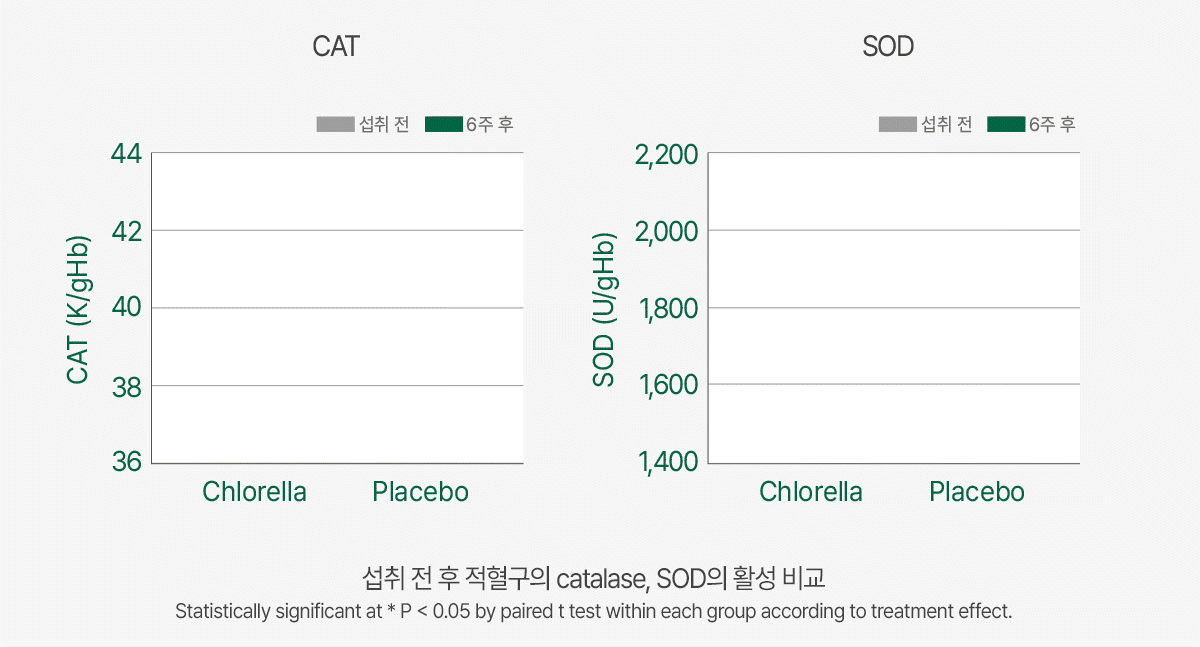Click the gray 섭취 전 swatch in SOD legend
This screenshot has width=1200, height=647.
[898, 125]
